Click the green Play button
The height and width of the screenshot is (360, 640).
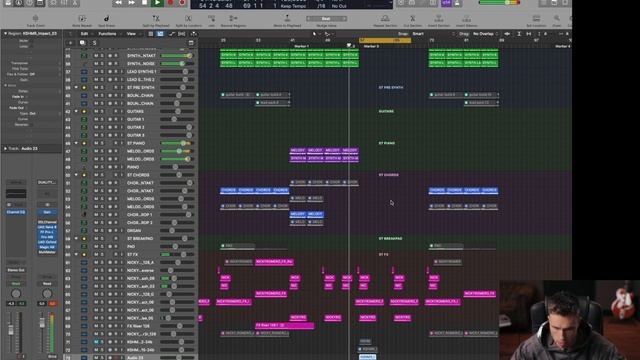pyautogui.click(x=158, y=3)
